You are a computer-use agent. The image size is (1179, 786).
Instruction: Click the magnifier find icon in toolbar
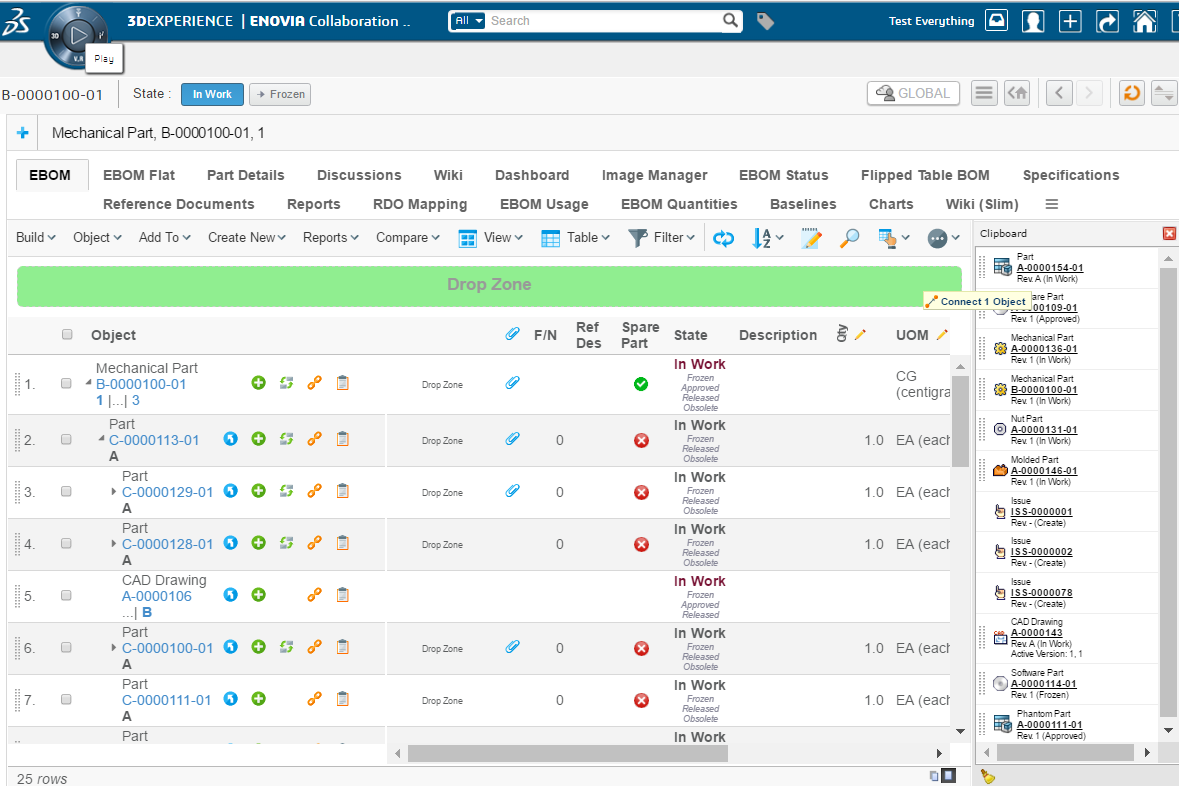(x=849, y=238)
